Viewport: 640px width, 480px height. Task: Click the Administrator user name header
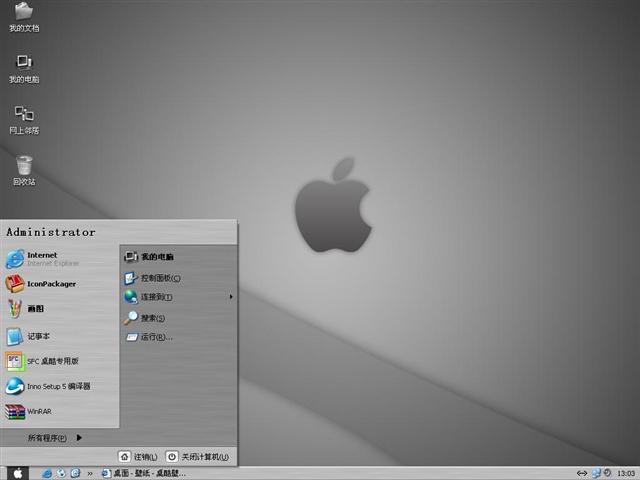[x=51, y=232]
